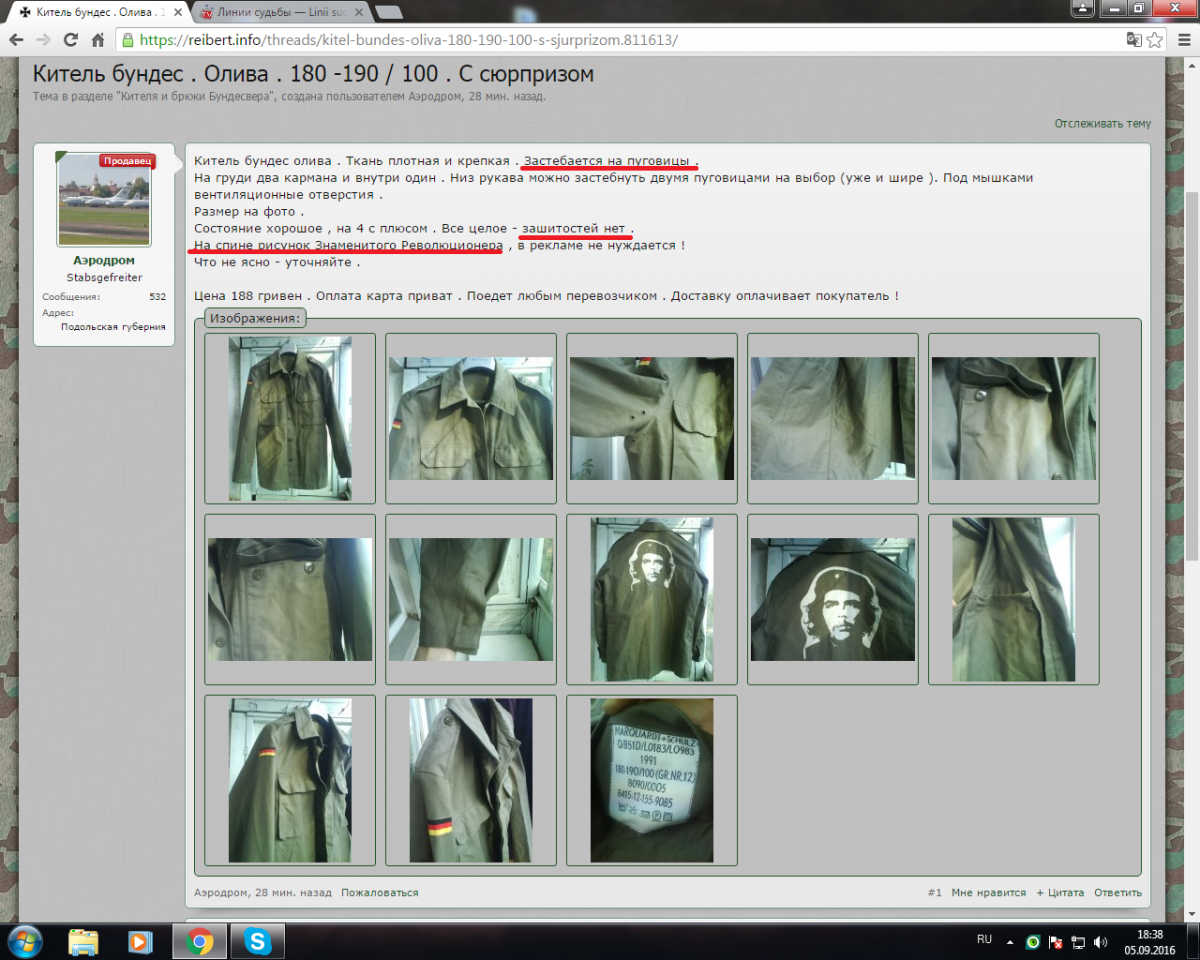1200x960 pixels.
Task: Click the Пожаловаться link under the post
Action: point(379,892)
